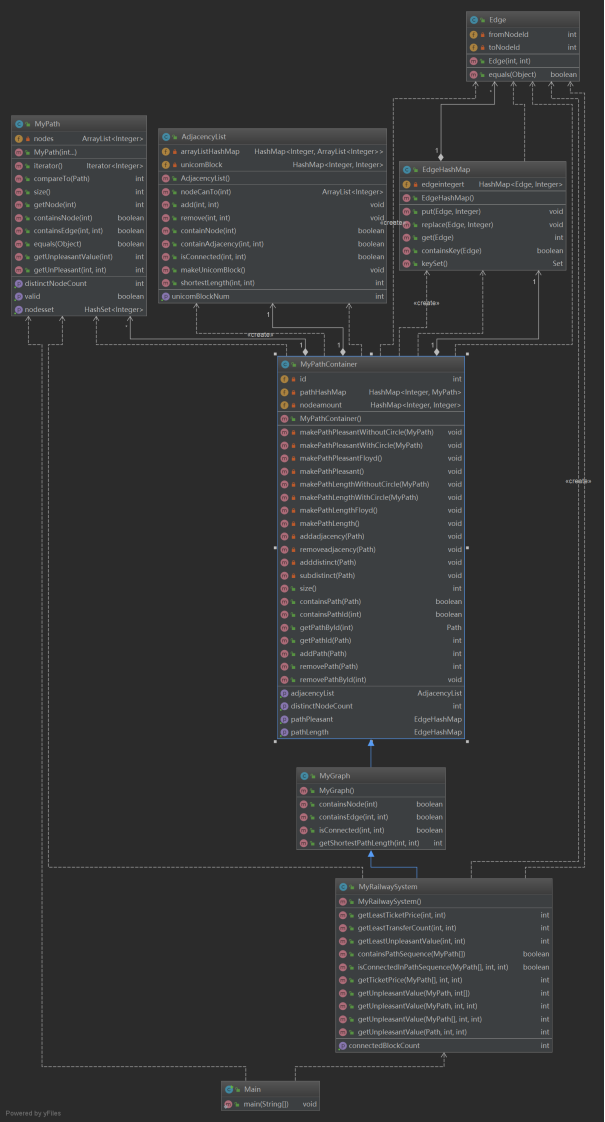Image resolution: width=605 pixels, height=1122 pixels.
Task: Click the class icon beside MyPathContainer header
Action: tap(285, 364)
